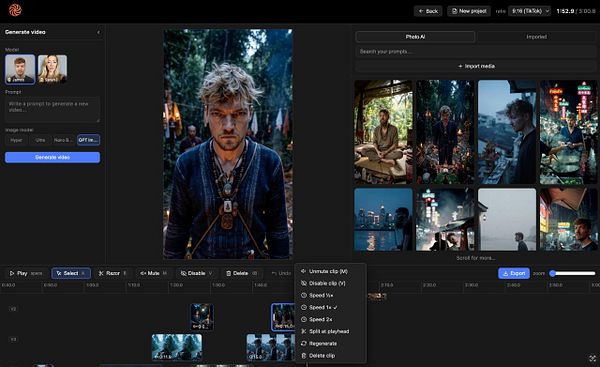Click the Generate video button
This screenshot has height=367, width=600.
pos(52,157)
